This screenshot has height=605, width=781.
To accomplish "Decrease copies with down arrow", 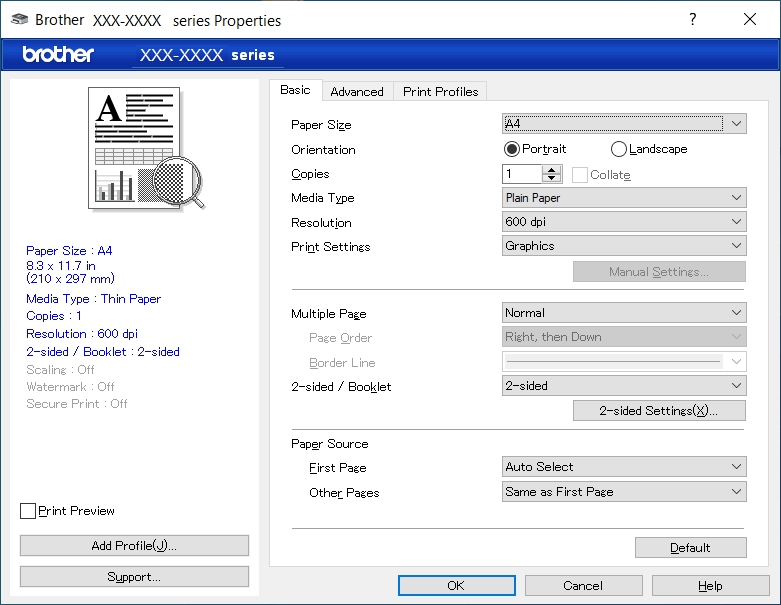I will (x=551, y=179).
